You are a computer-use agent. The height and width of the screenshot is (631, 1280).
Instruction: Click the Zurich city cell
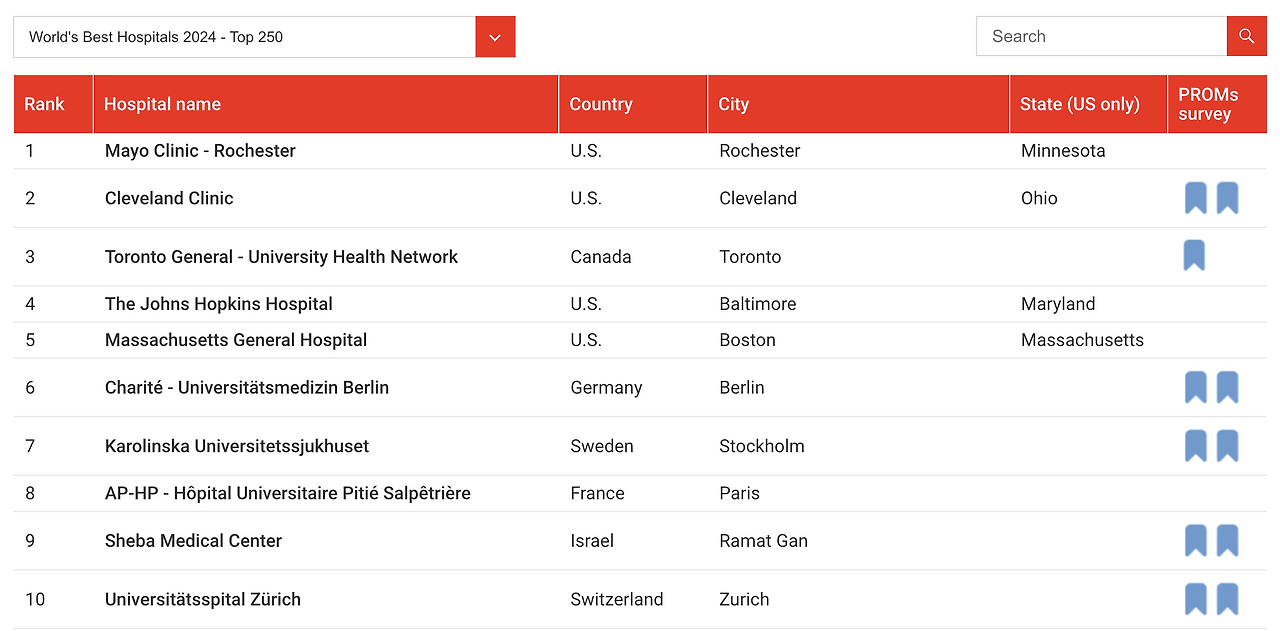[744, 600]
